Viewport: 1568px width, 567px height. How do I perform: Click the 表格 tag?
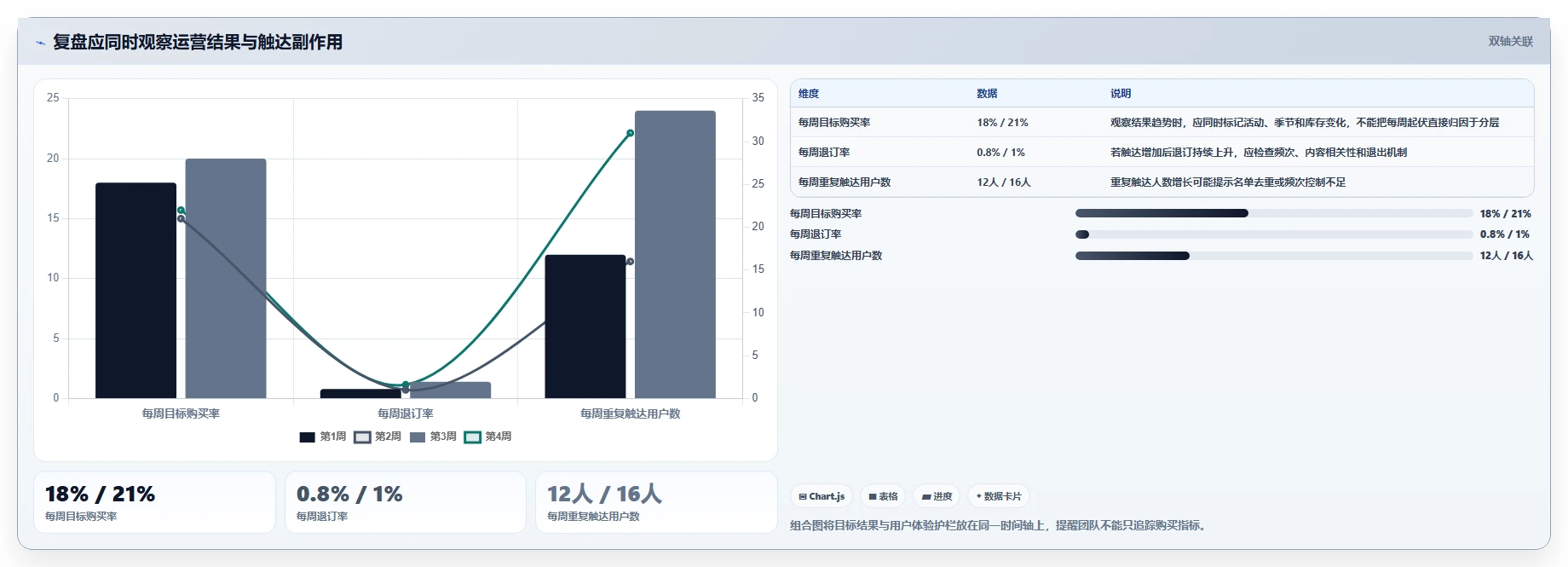(x=883, y=496)
